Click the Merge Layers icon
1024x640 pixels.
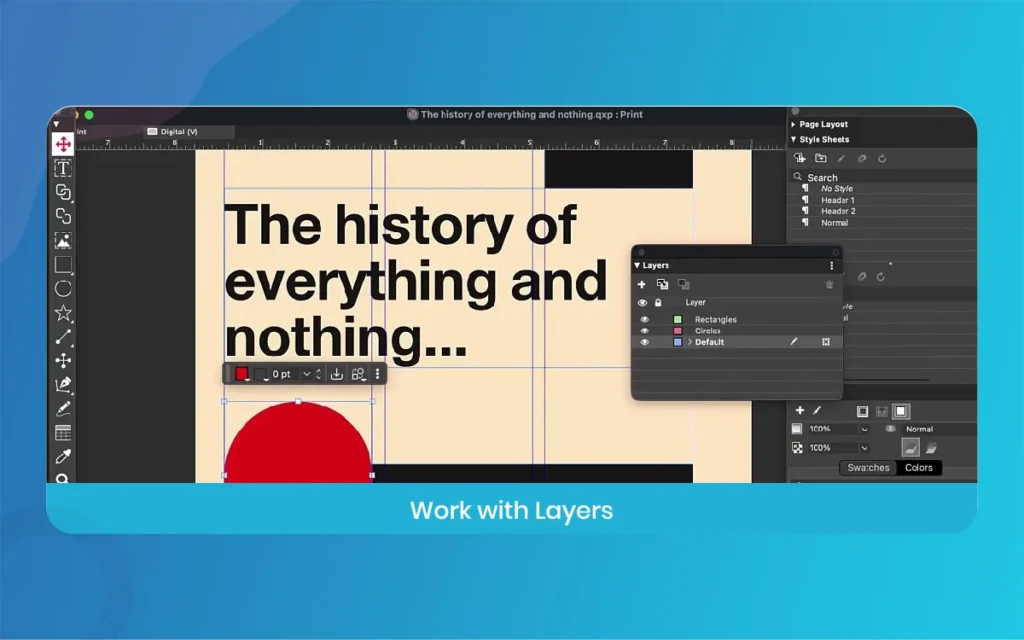pyautogui.click(x=684, y=284)
